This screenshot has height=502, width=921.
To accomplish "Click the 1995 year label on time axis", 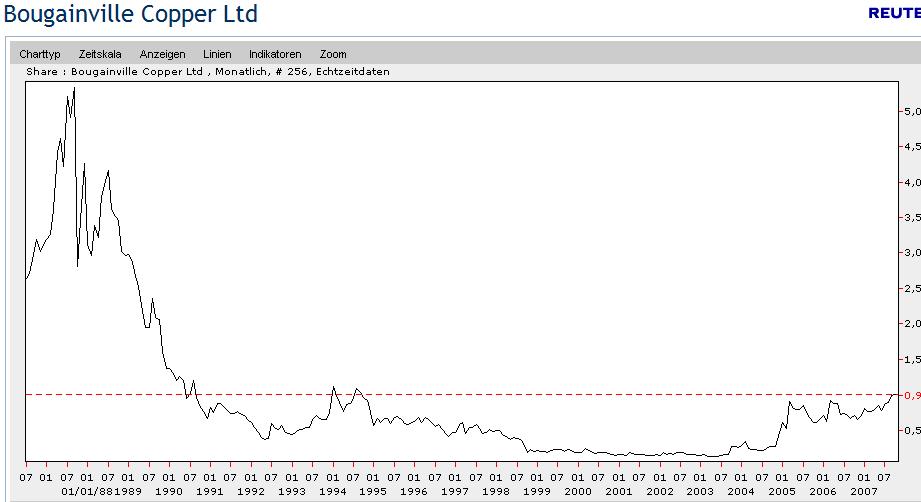I will pos(373,491).
